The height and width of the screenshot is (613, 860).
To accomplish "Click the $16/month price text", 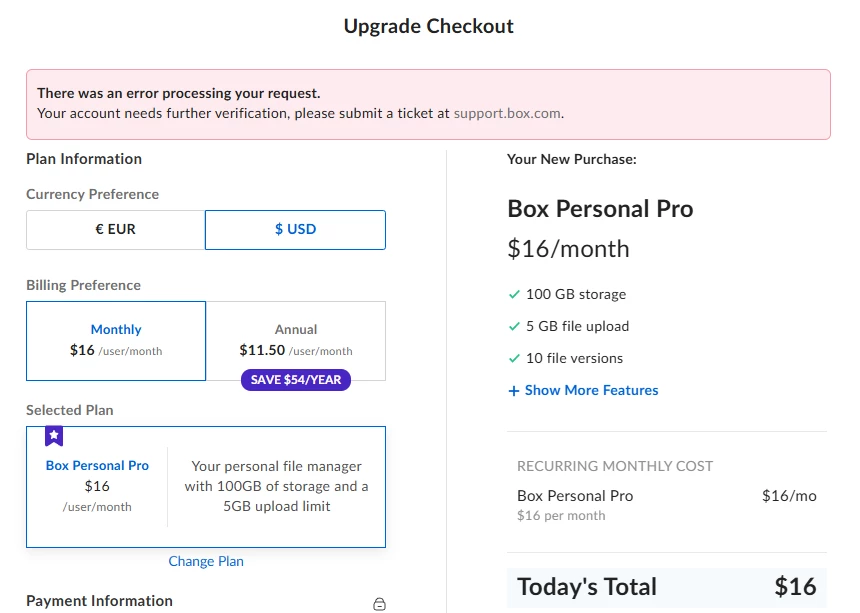I will pyautogui.click(x=568, y=249).
